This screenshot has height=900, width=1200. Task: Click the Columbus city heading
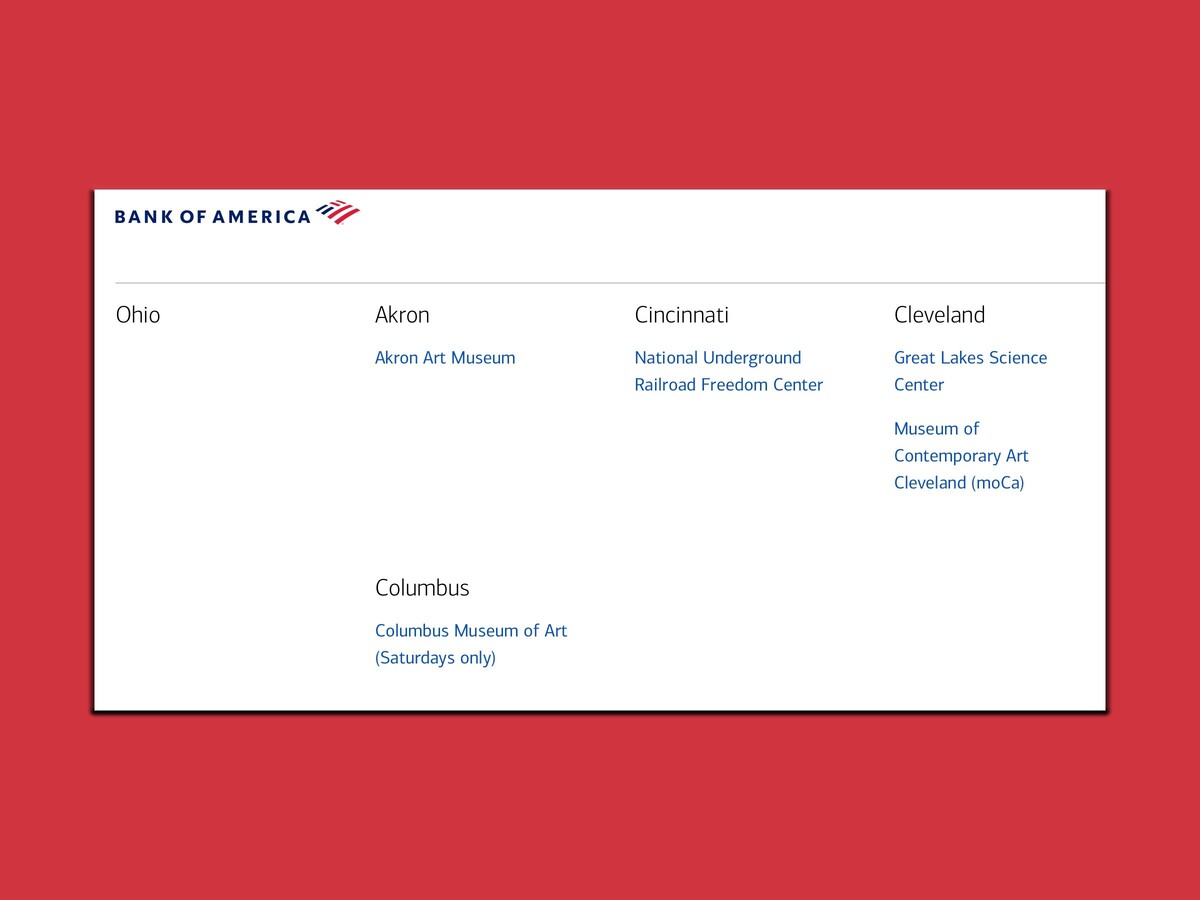tap(422, 588)
